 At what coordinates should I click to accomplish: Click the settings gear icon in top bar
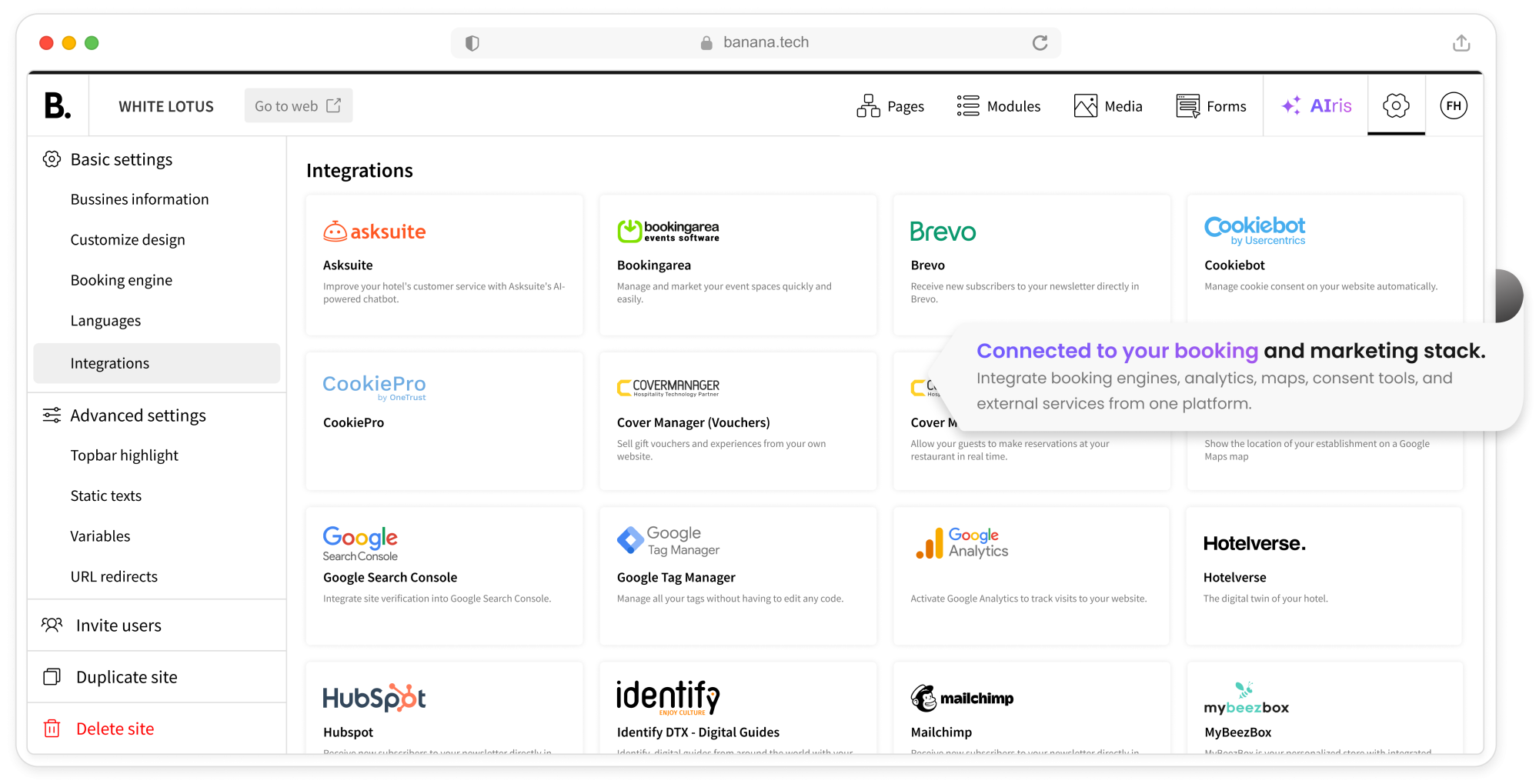[x=1396, y=106]
